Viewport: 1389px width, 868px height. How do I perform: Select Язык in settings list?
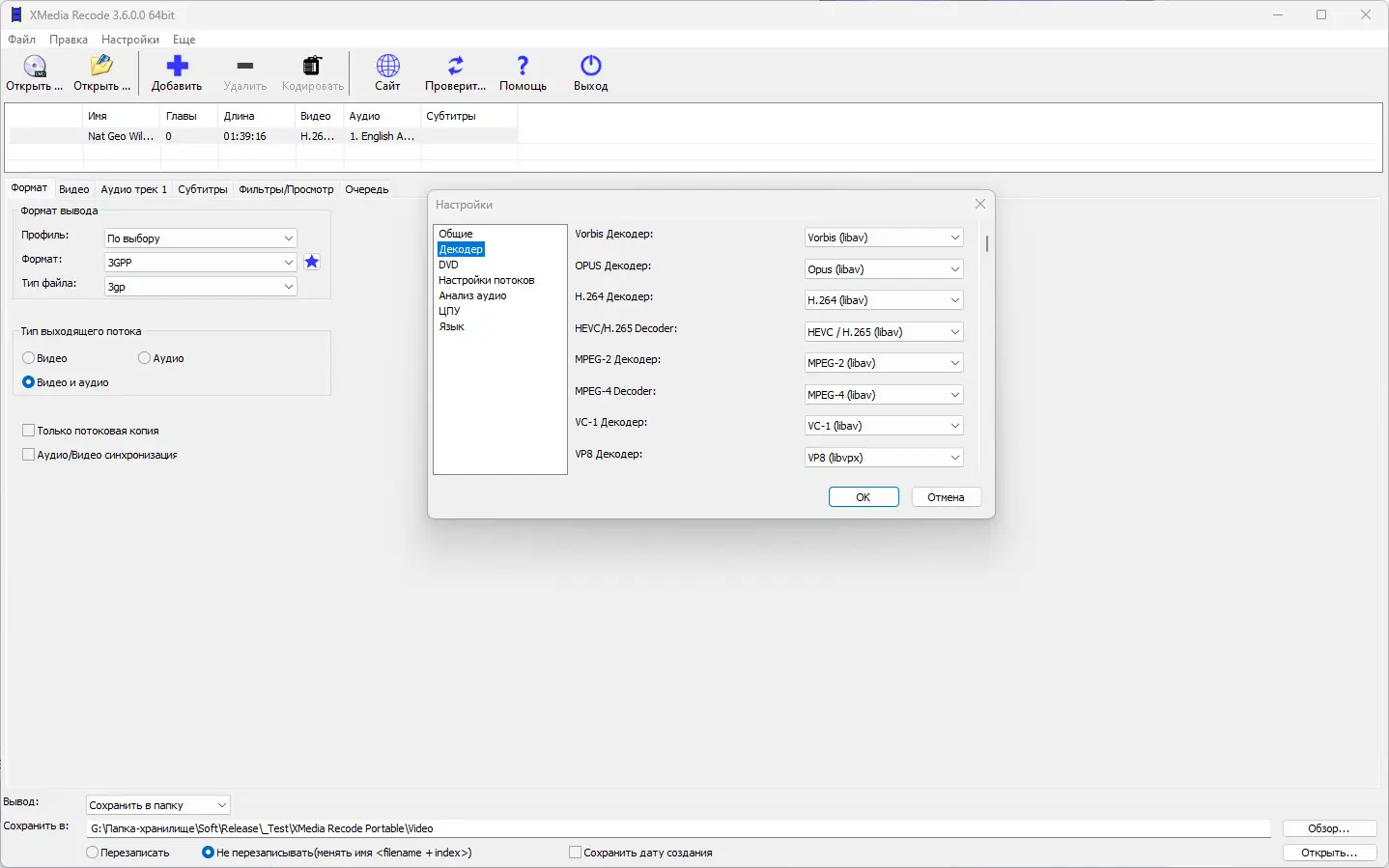[x=451, y=326]
